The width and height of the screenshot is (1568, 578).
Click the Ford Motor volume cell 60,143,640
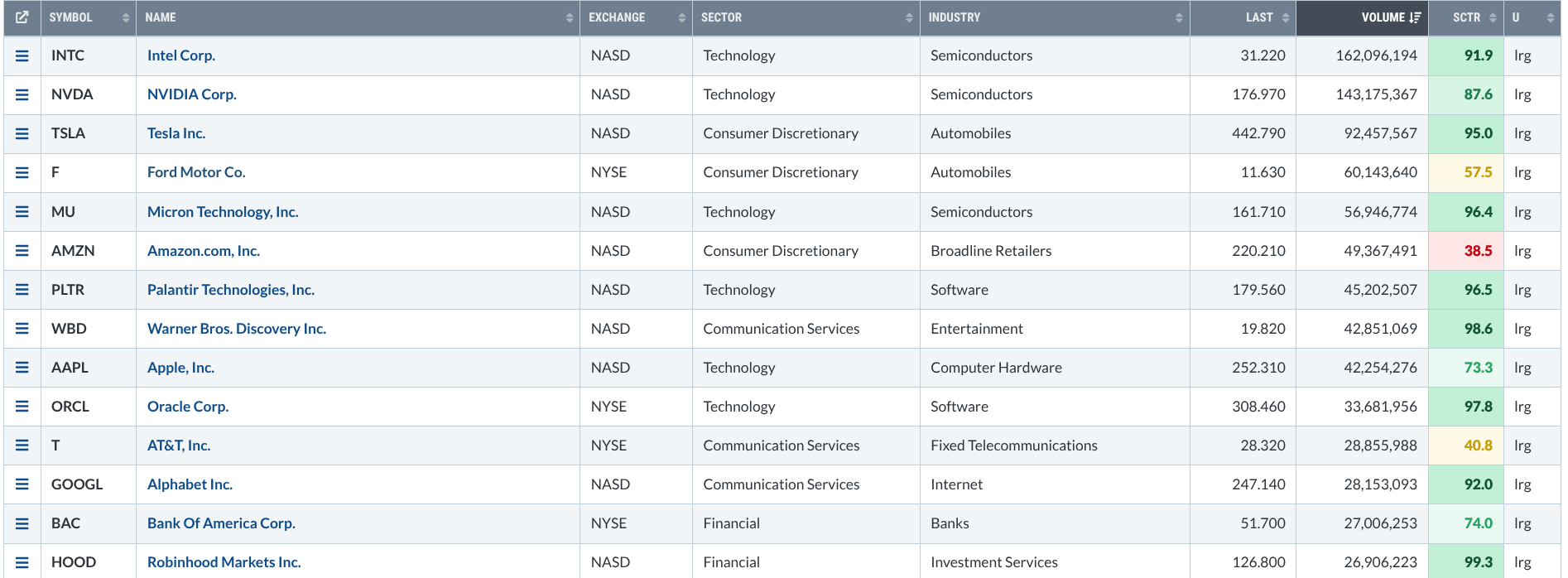[1380, 172]
